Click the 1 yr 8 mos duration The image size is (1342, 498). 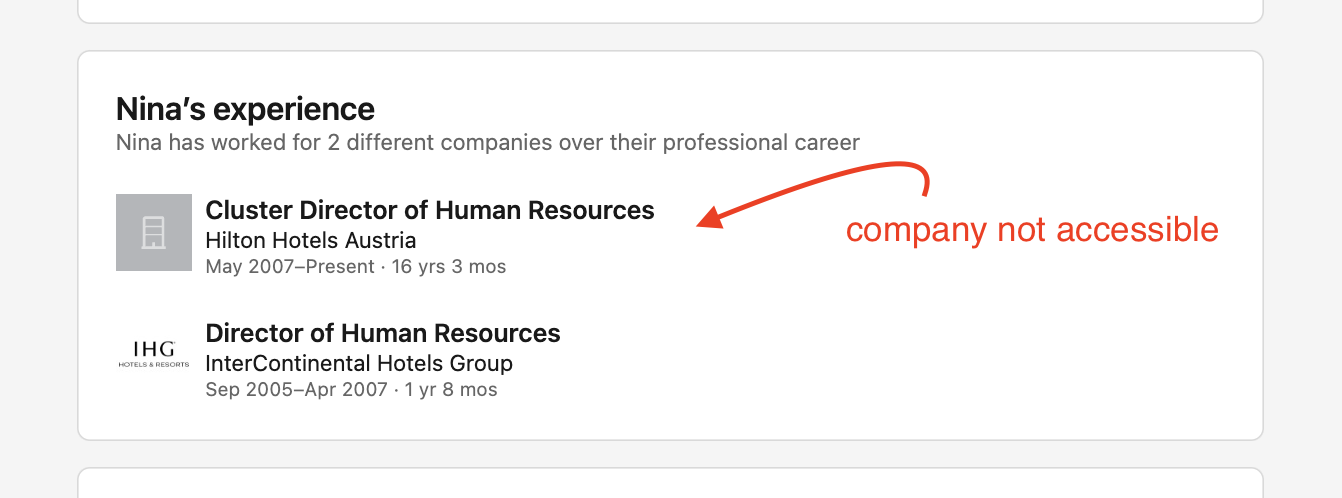451,390
